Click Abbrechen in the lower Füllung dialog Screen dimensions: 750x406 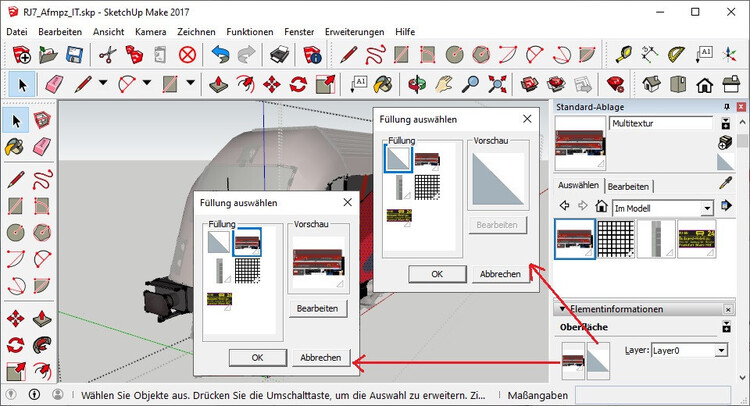pyautogui.click(x=320, y=358)
